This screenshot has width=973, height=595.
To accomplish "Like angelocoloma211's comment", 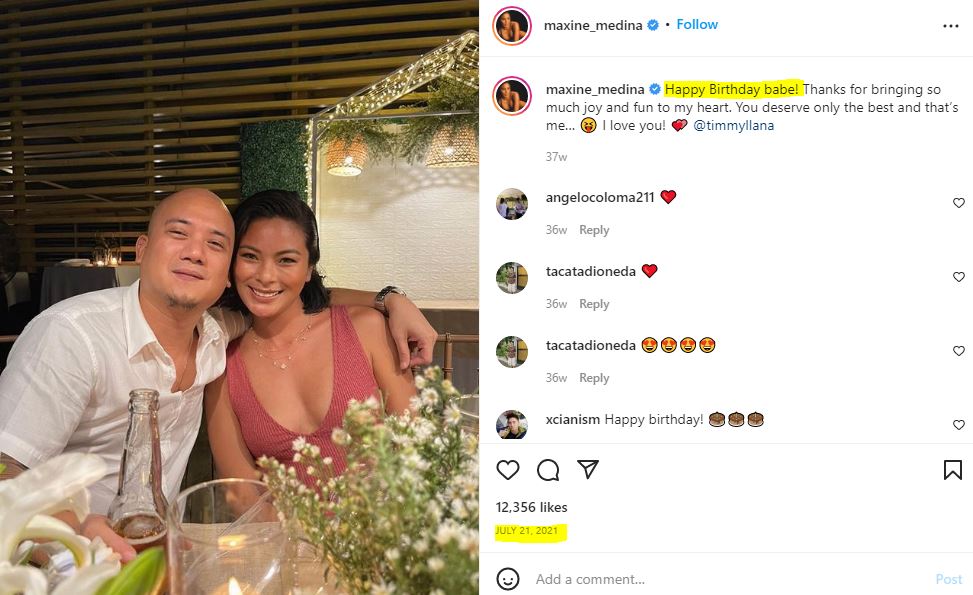I will click(959, 203).
